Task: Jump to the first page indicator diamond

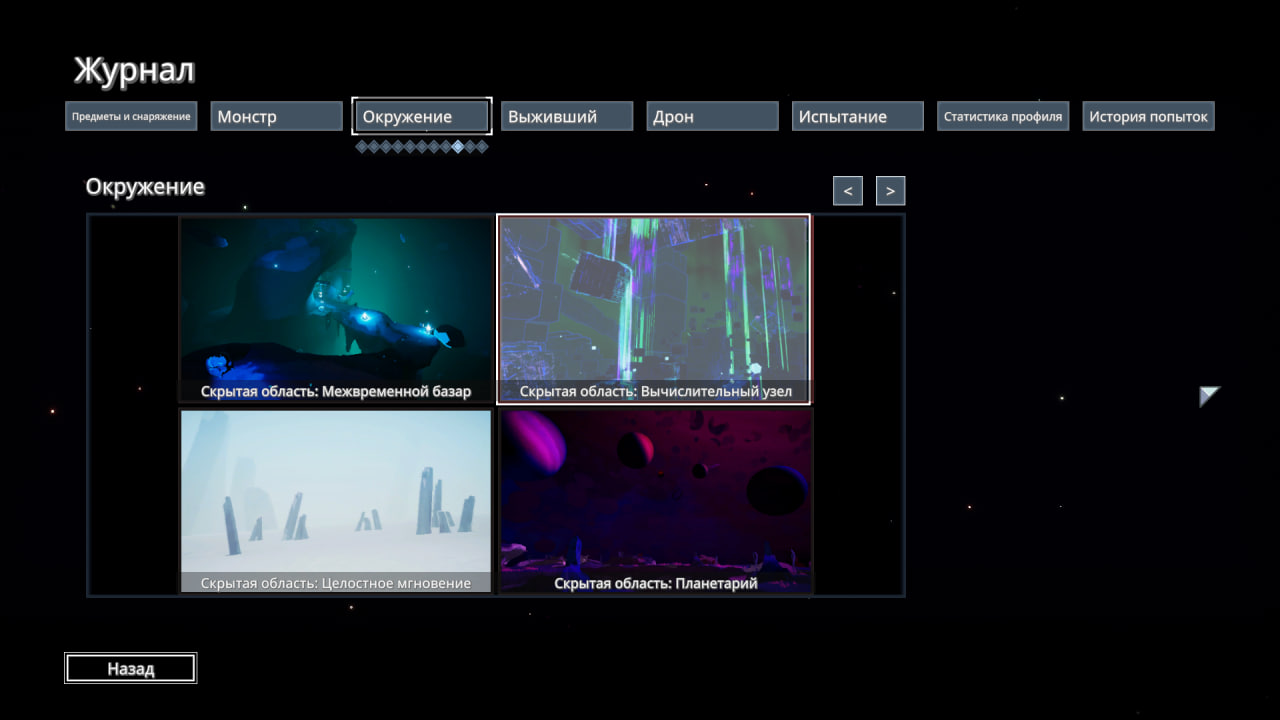Action: coord(362,146)
